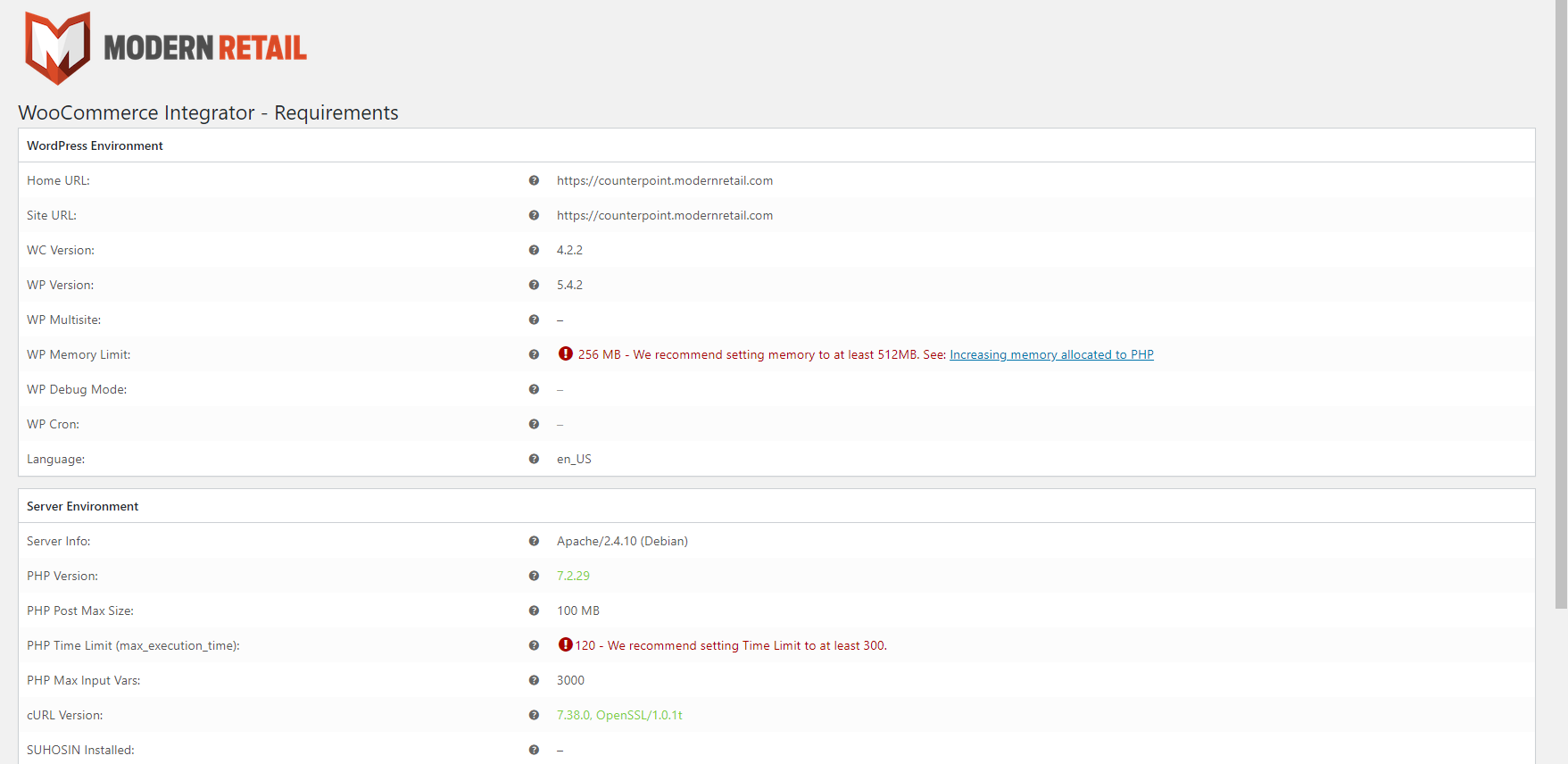
Task: Click the Home URL label
Action: (x=58, y=180)
